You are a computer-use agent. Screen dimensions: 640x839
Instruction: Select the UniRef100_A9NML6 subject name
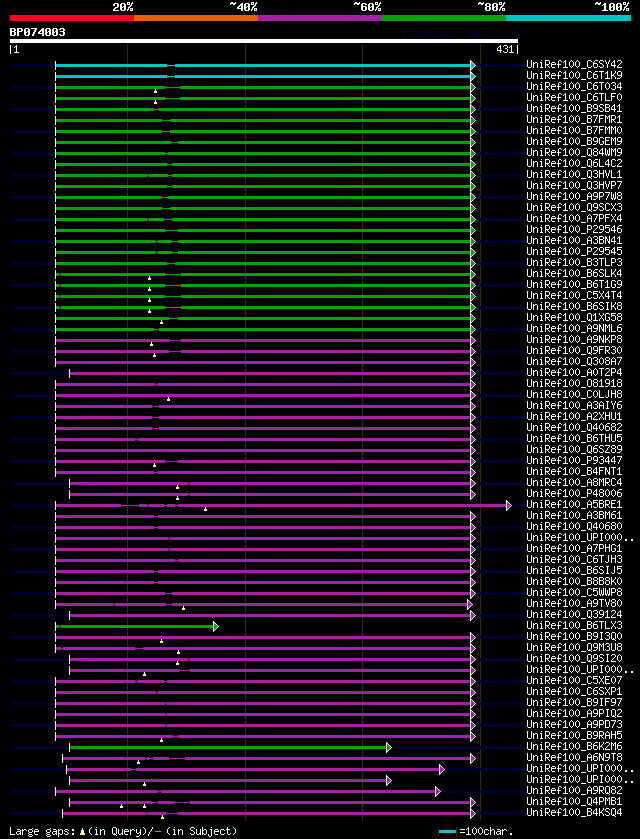[x=574, y=328]
